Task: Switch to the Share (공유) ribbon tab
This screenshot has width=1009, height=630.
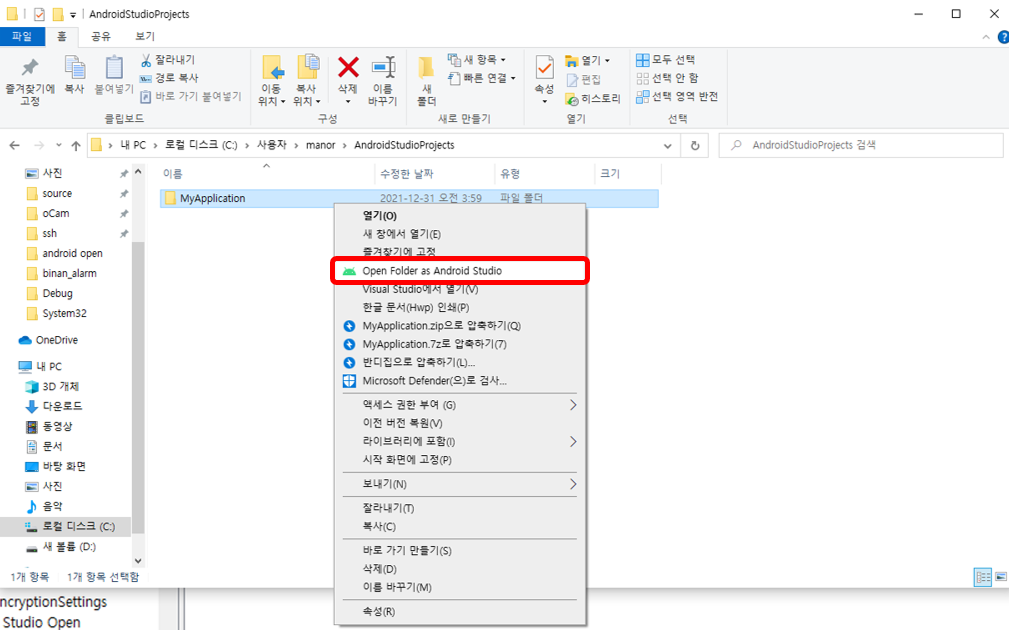Action: pyautogui.click(x=100, y=37)
